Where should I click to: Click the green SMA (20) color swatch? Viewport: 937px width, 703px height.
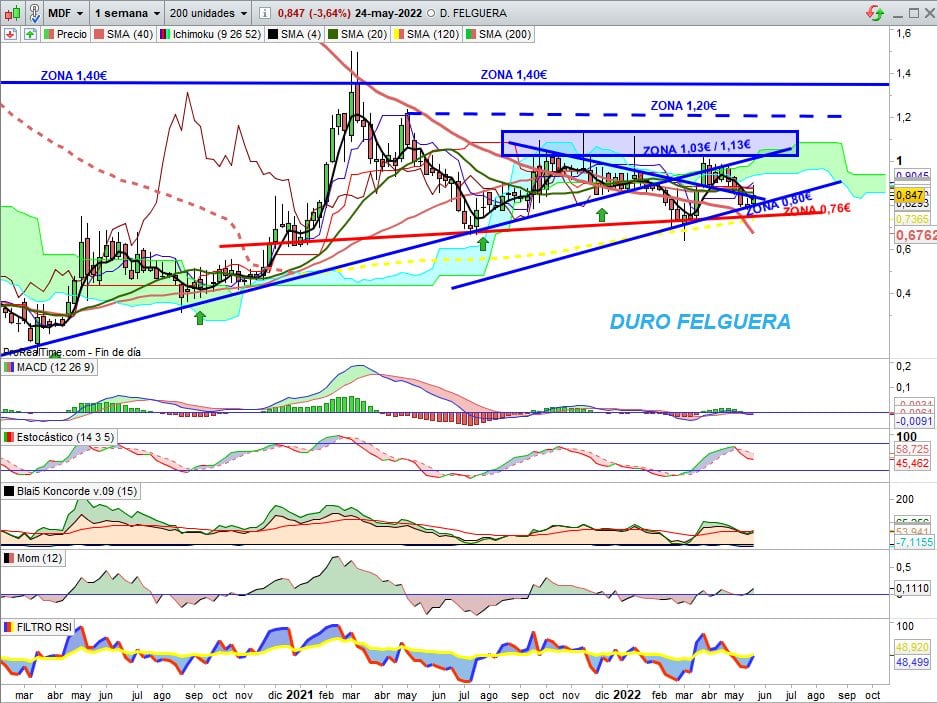333,34
